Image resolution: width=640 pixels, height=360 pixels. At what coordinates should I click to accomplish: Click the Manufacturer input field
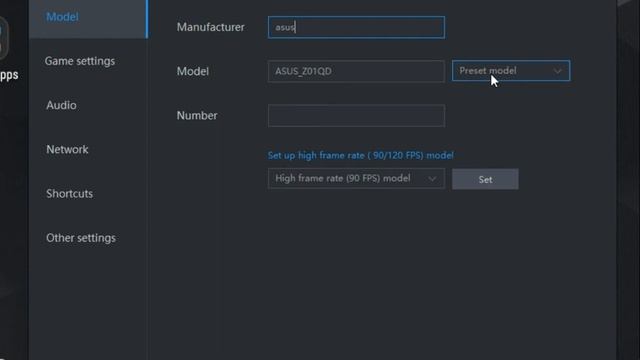pyautogui.click(x=356, y=27)
